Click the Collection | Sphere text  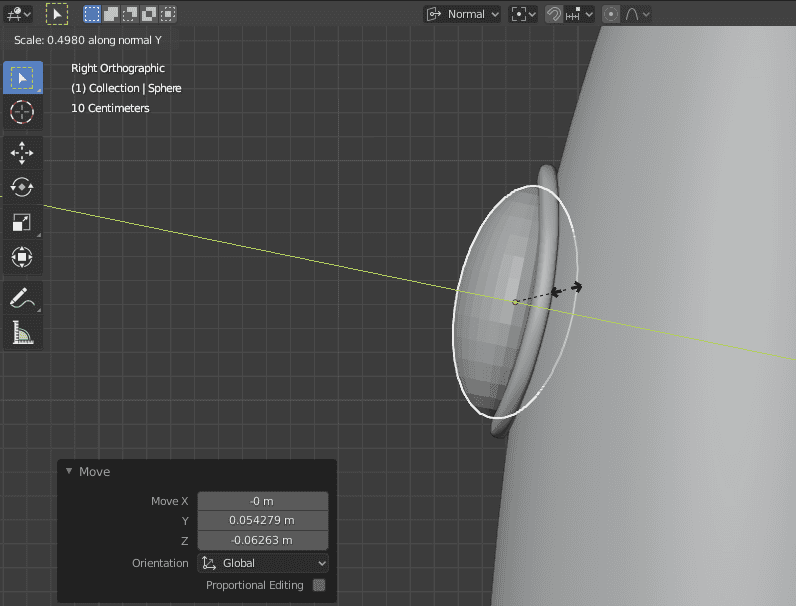126,88
